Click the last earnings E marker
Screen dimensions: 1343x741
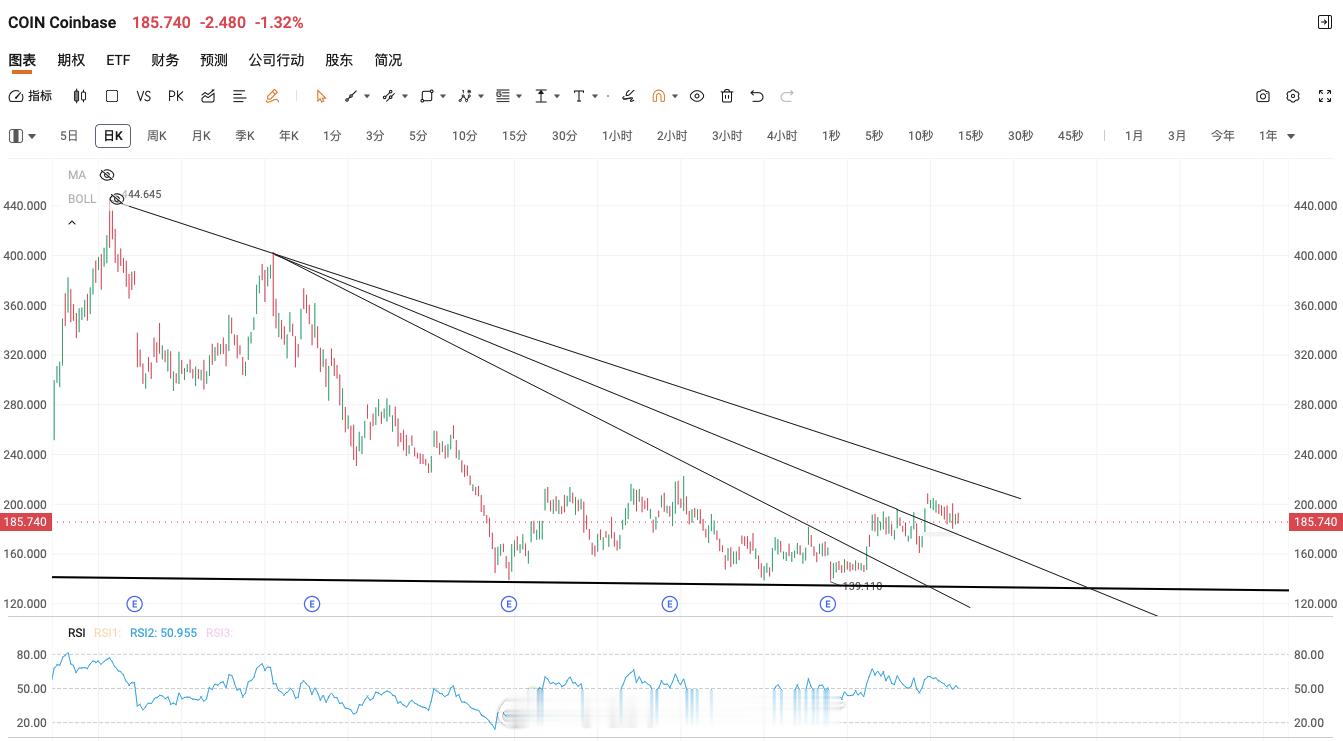click(828, 604)
